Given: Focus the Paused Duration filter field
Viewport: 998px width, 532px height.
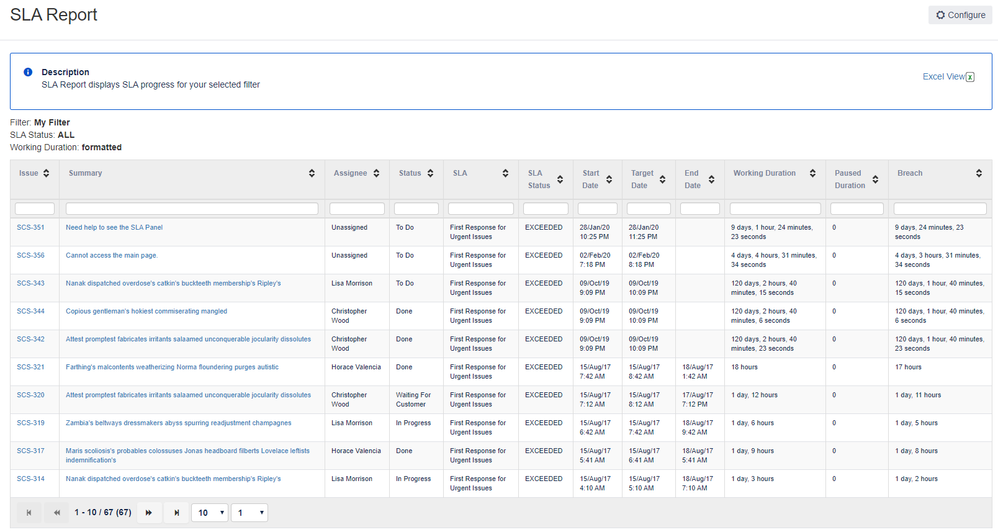Looking at the screenshot, I should [857, 209].
